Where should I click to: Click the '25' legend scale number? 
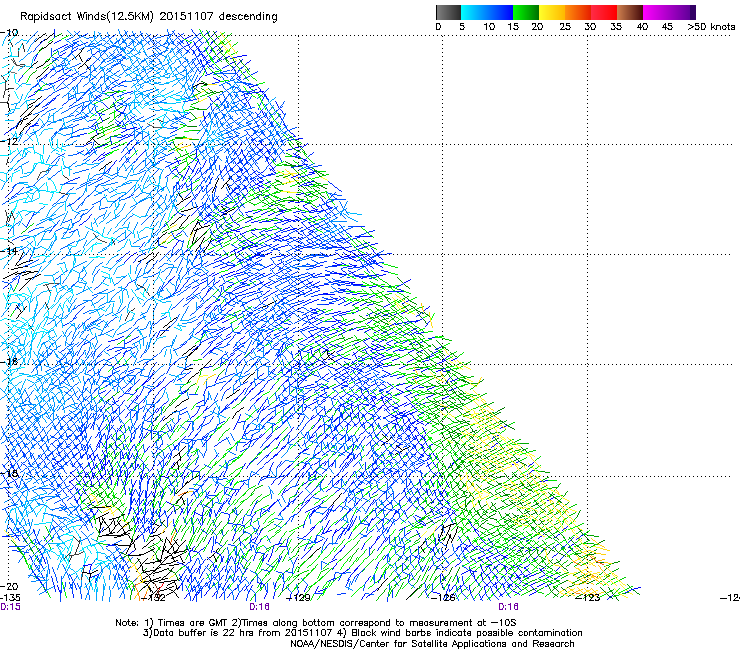(x=565, y=27)
